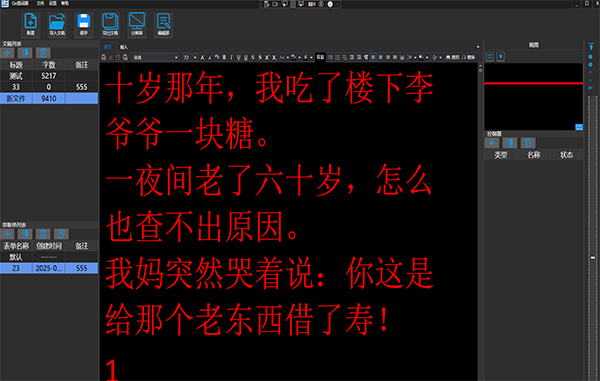
Task: Click the clear formatting eraser icon
Action: pos(217,57)
